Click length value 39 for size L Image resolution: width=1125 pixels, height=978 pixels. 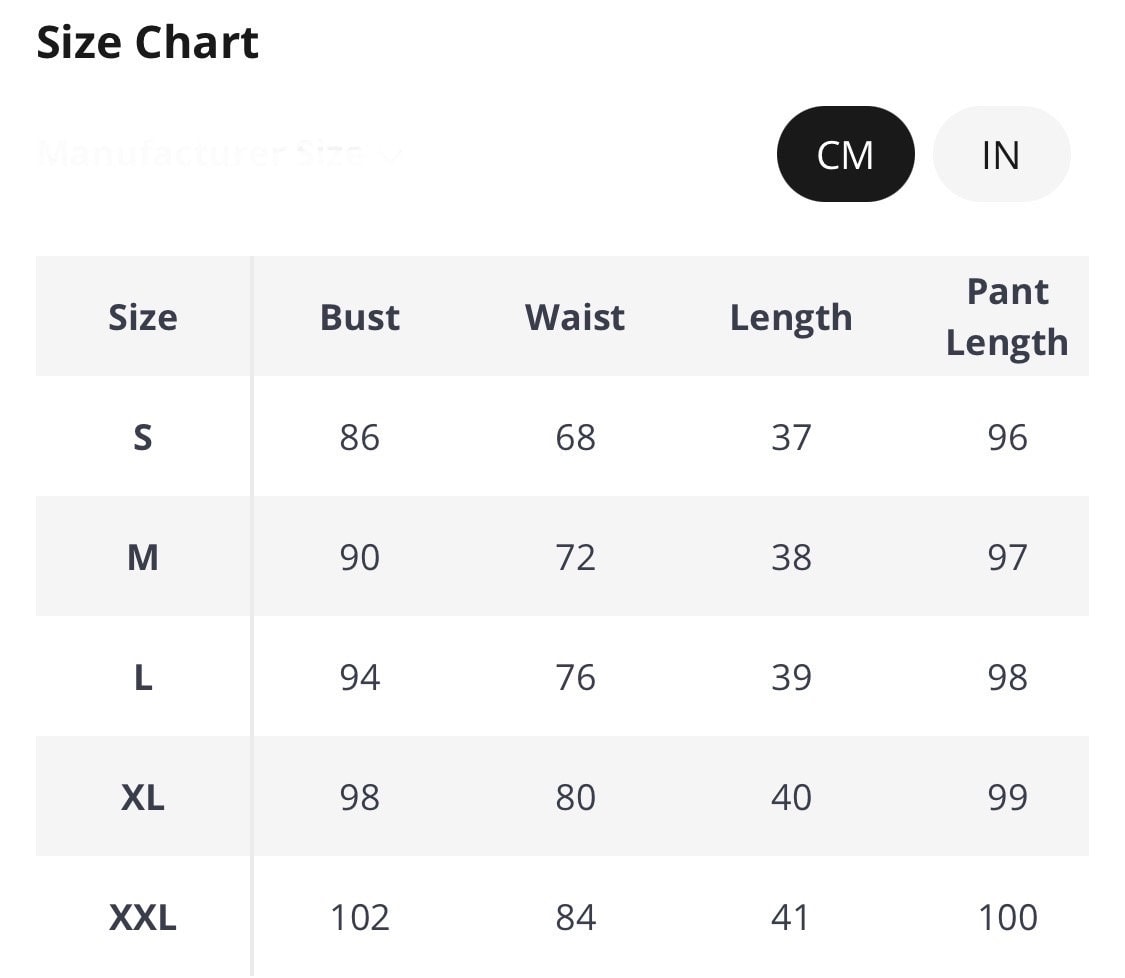coord(791,677)
